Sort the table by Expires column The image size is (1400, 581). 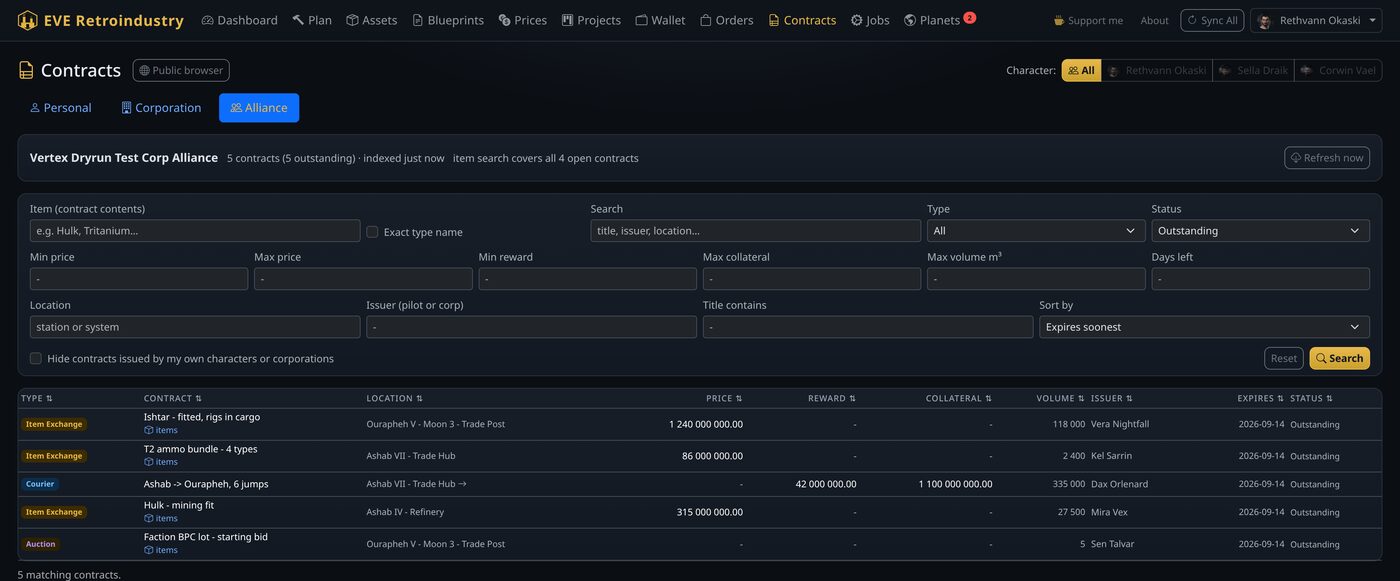(x=1260, y=398)
